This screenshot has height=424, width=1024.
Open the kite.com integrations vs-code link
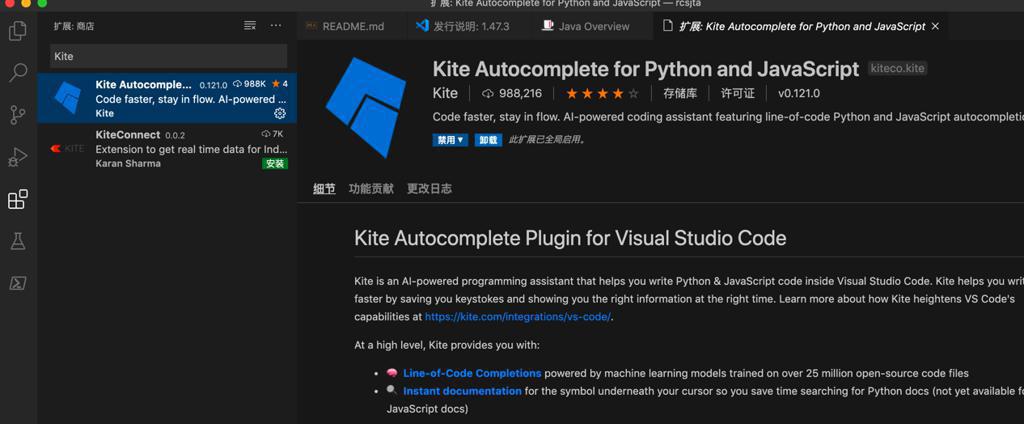point(518,317)
